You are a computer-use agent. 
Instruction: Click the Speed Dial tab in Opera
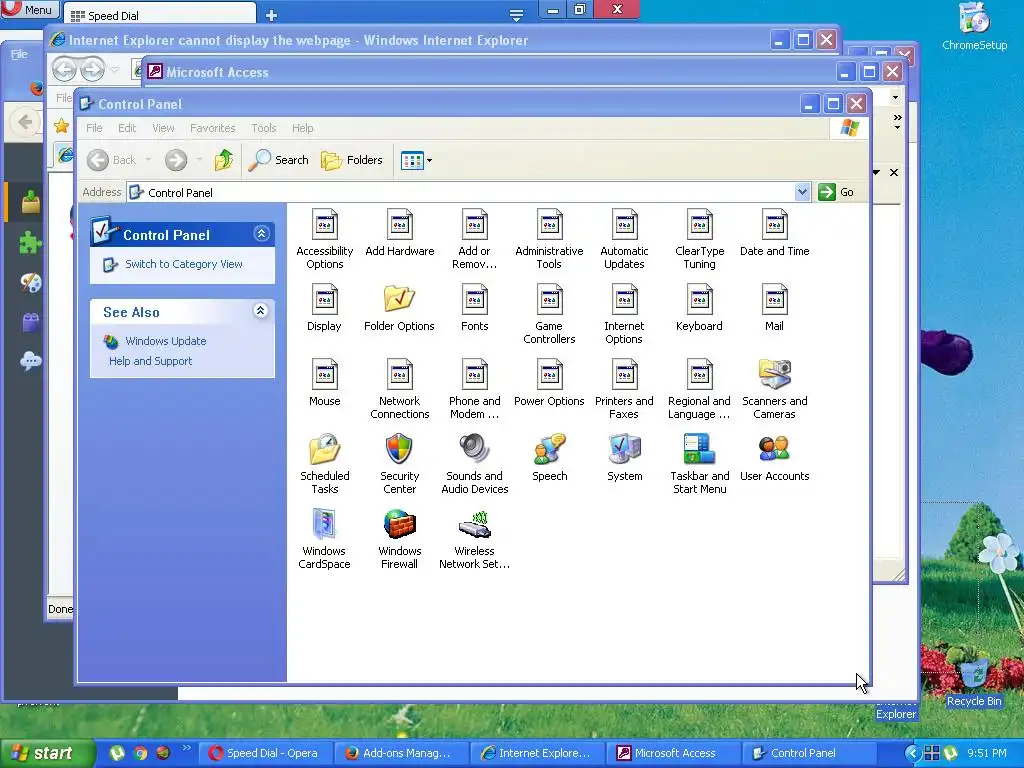[161, 15]
